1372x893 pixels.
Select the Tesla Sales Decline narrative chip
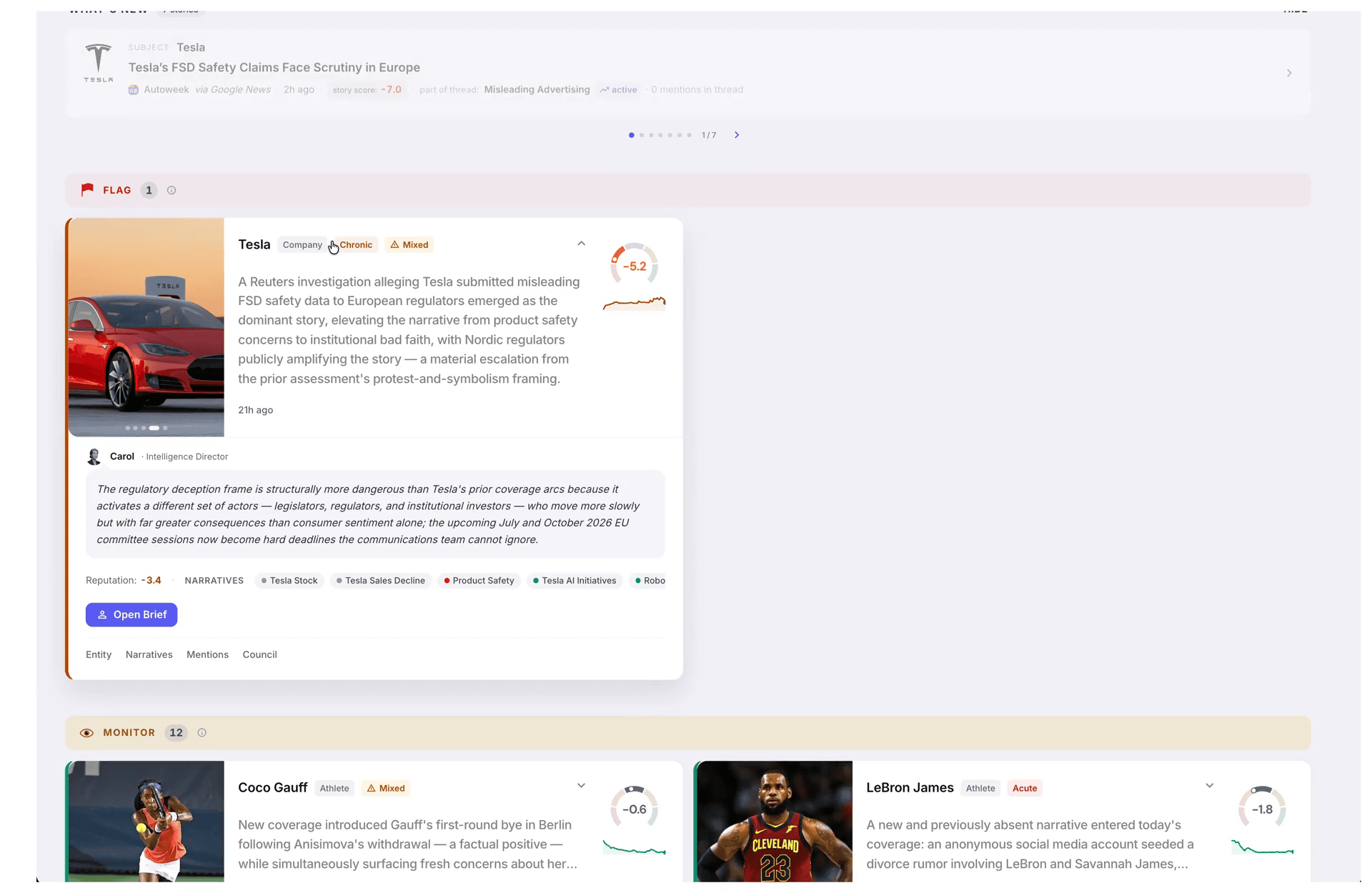[381, 581]
